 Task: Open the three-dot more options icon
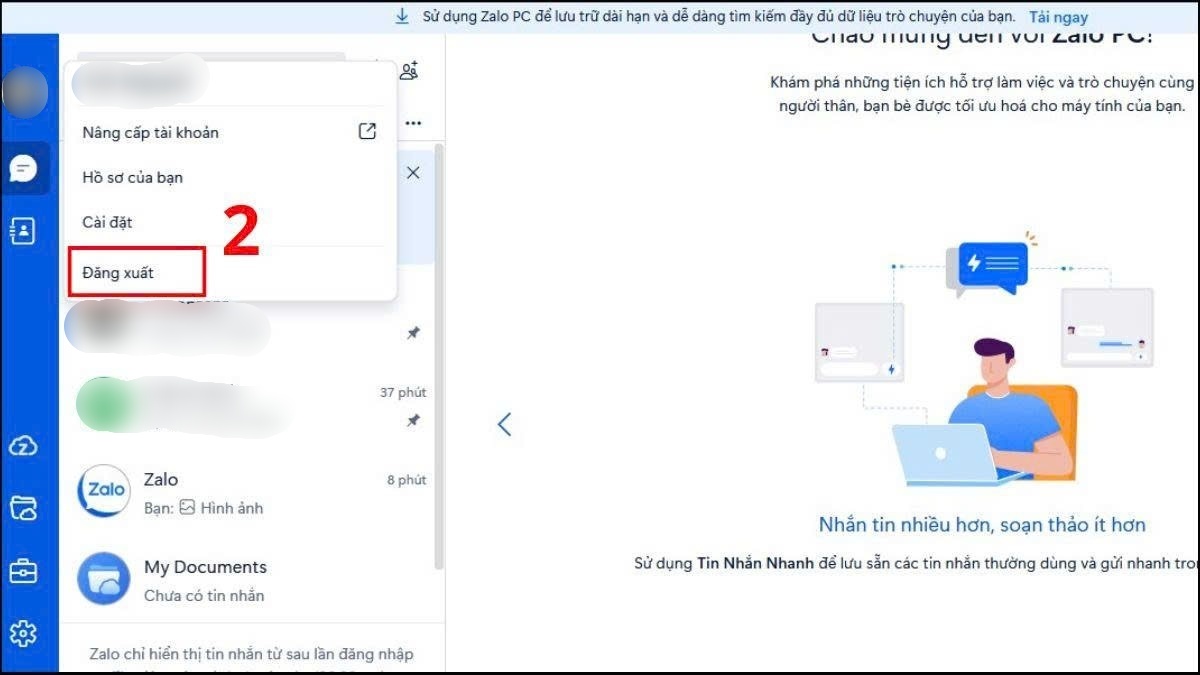[413, 124]
